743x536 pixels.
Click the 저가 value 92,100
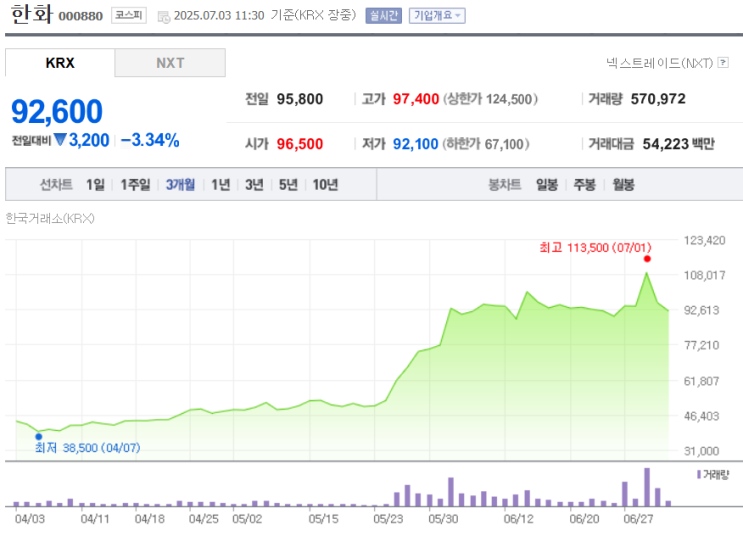pos(415,144)
